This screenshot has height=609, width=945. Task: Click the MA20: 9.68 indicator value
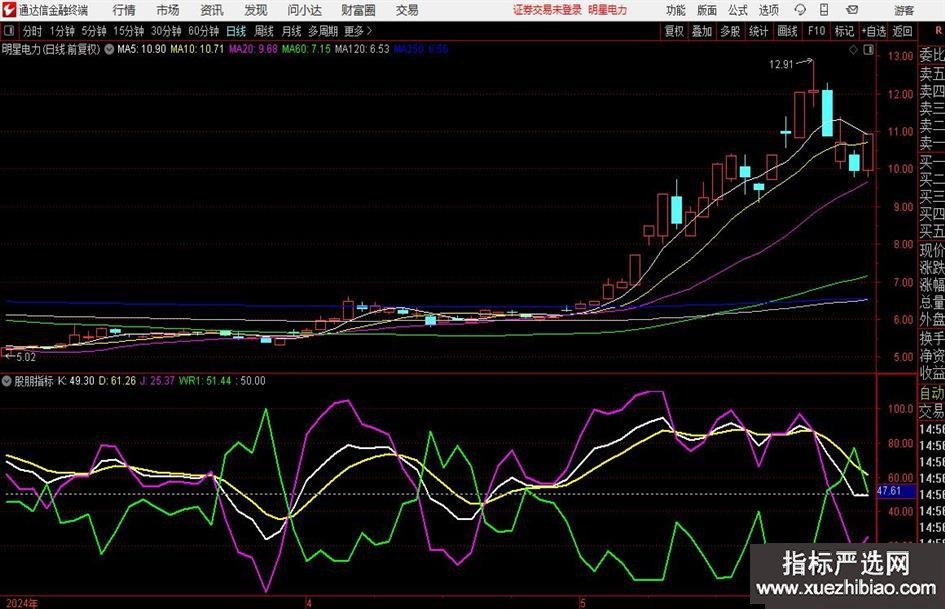[253, 49]
